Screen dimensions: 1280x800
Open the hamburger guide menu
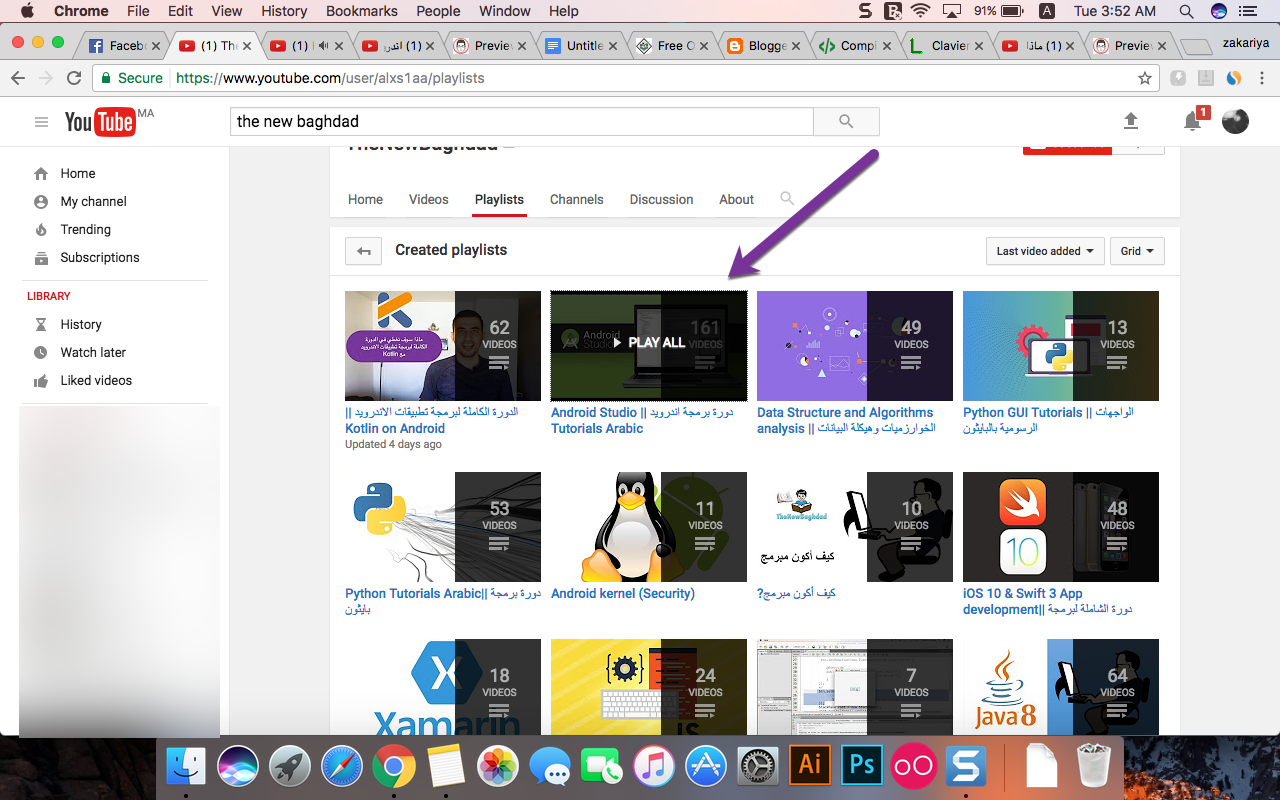[41, 122]
